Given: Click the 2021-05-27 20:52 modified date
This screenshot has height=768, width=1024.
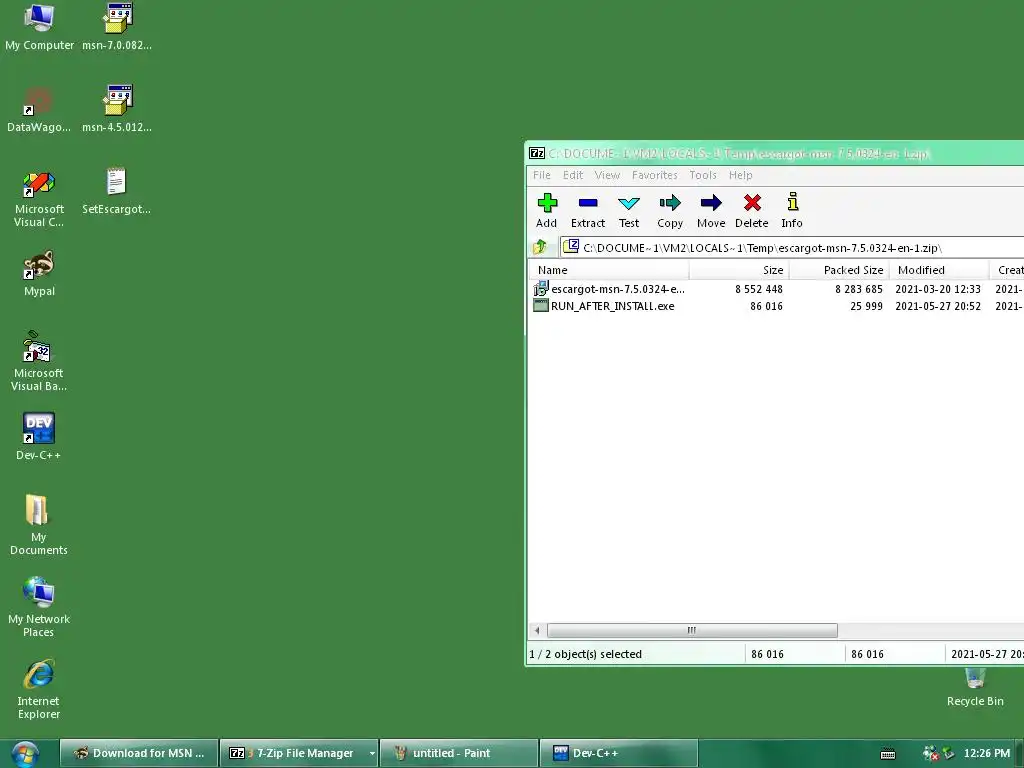Looking at the screenshot, I should (x=938, y=306).
